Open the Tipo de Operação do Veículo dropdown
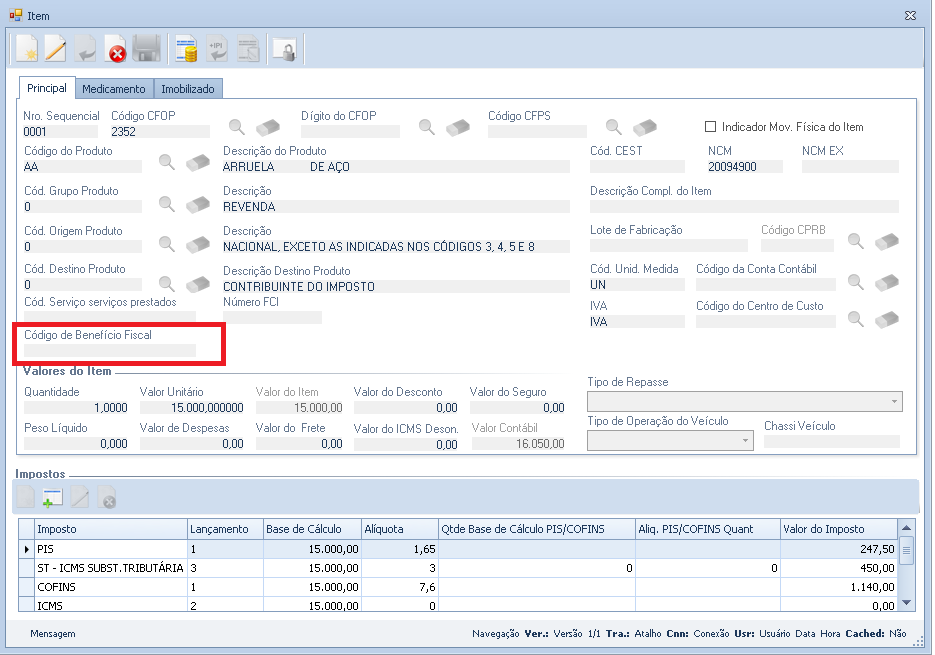The height and width of the screenshot is (655, 935). coord(743,441)
